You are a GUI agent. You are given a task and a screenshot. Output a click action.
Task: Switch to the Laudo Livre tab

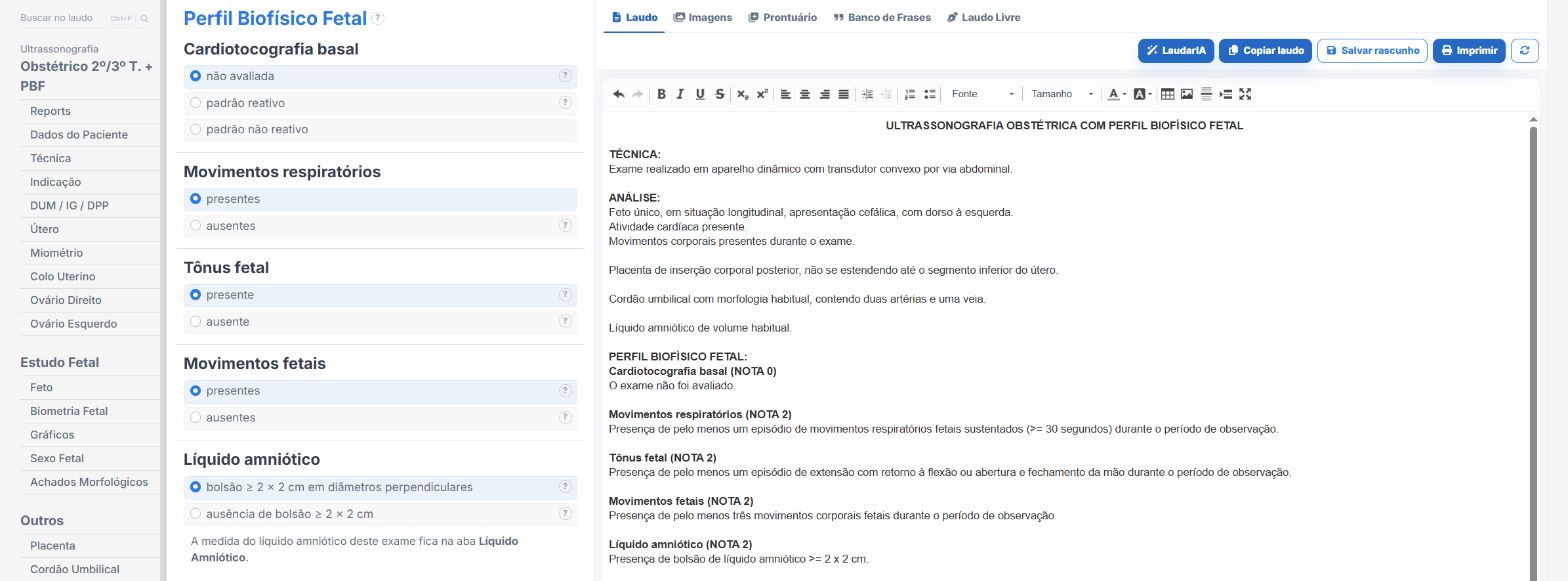click(x=984, y=17)
